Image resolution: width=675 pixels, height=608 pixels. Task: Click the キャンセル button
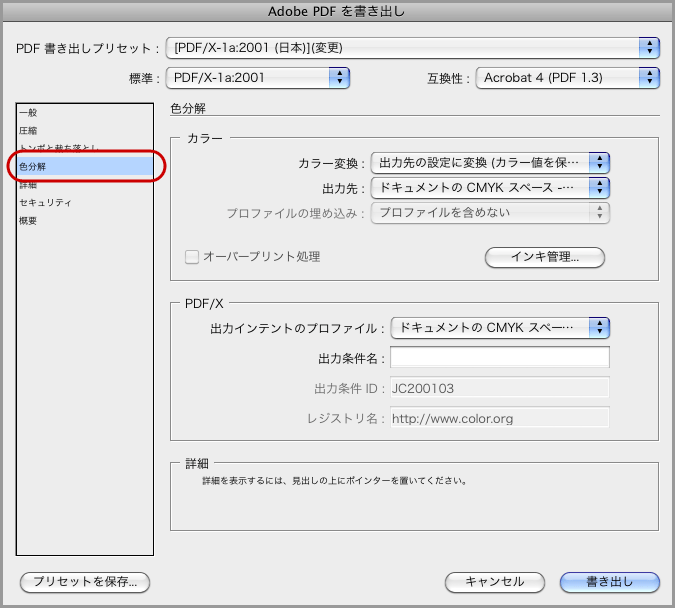495,582
